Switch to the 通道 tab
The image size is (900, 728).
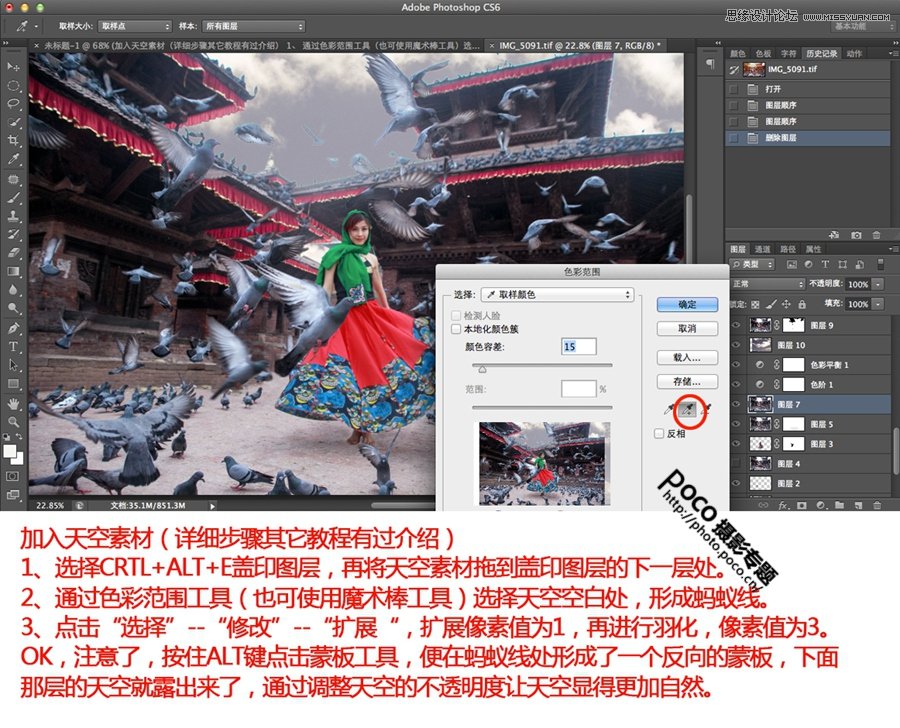coord(762,248)
